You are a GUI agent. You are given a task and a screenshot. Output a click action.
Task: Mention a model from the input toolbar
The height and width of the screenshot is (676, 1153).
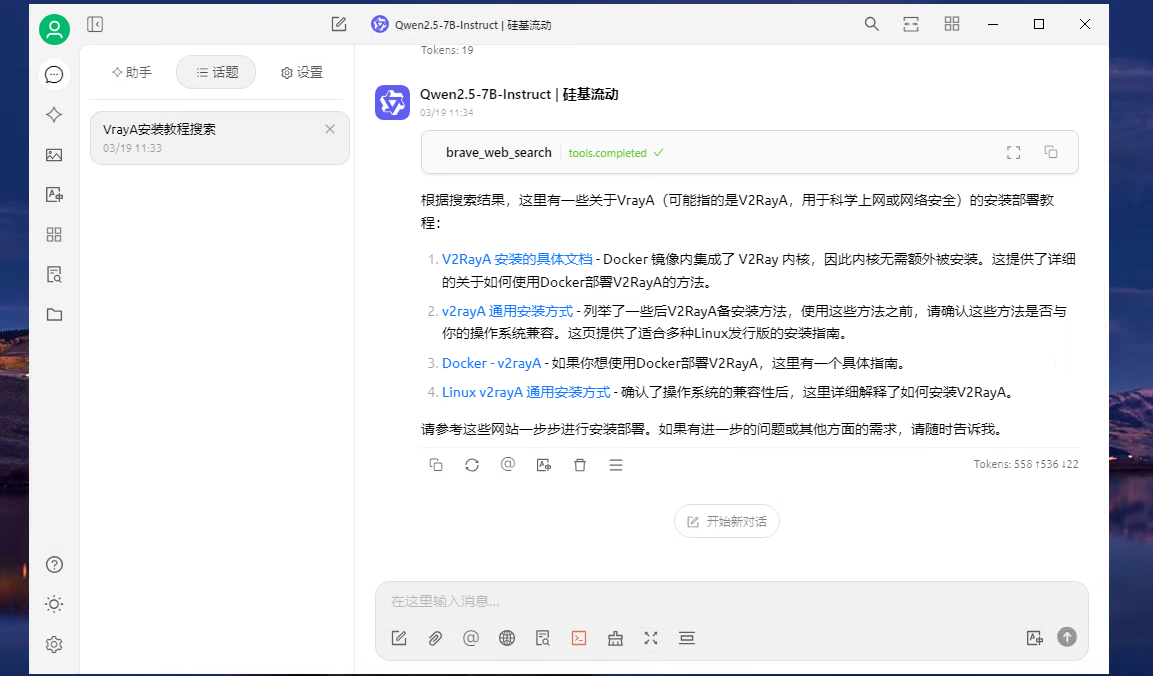[x=471, y=638]
